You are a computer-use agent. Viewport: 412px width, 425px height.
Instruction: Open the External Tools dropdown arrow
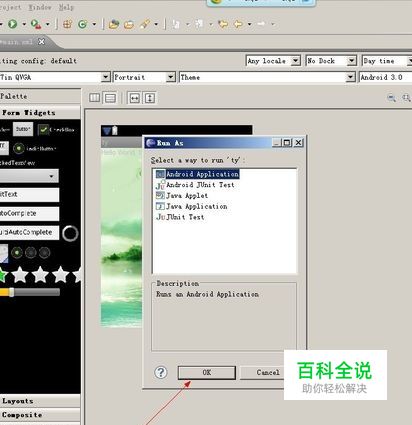click(x=48, y=24)
